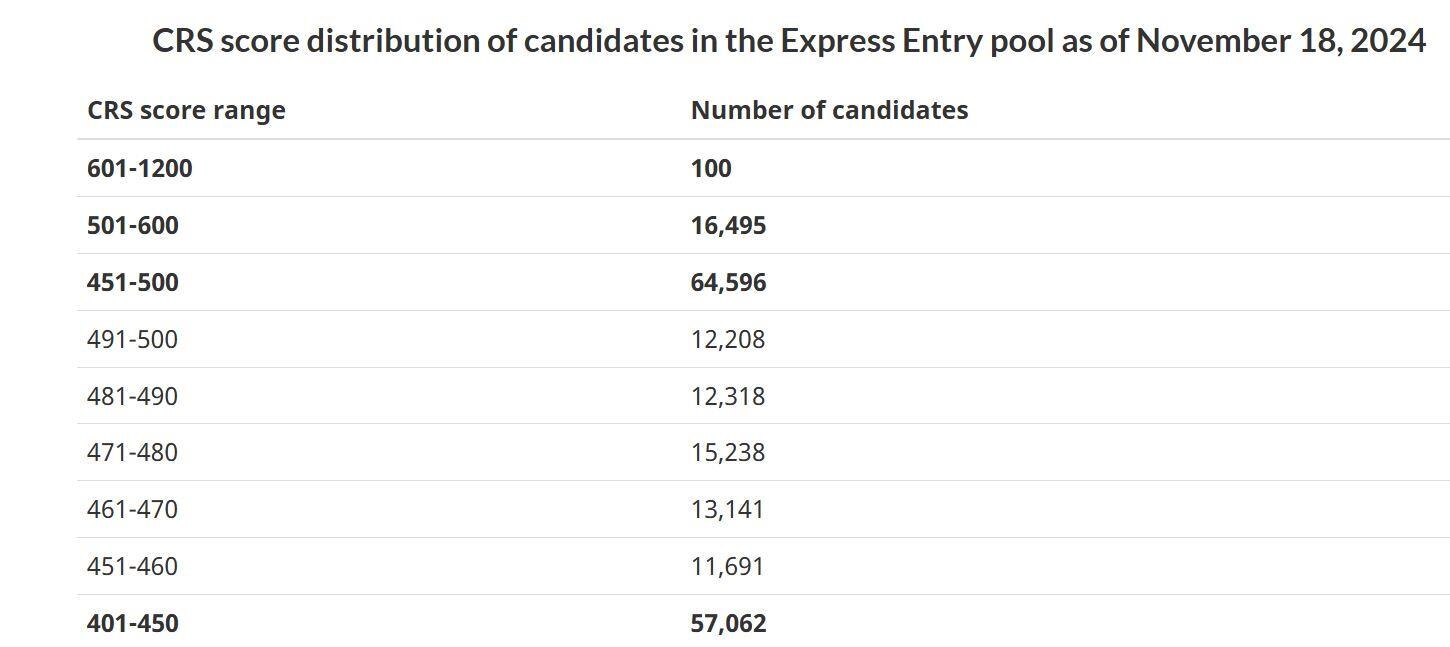Click the candidate count 15,238
Viewport: 1450px width, 647px height.
click(x=727, y=452)
